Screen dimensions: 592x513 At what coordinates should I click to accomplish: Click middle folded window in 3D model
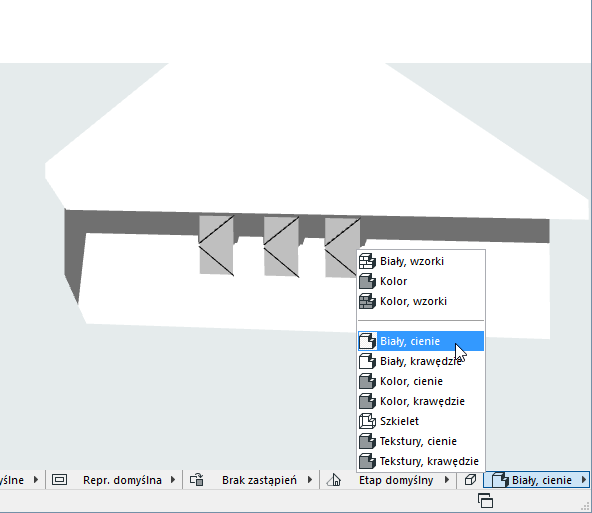pyautogui.click(x=282, y=247)
